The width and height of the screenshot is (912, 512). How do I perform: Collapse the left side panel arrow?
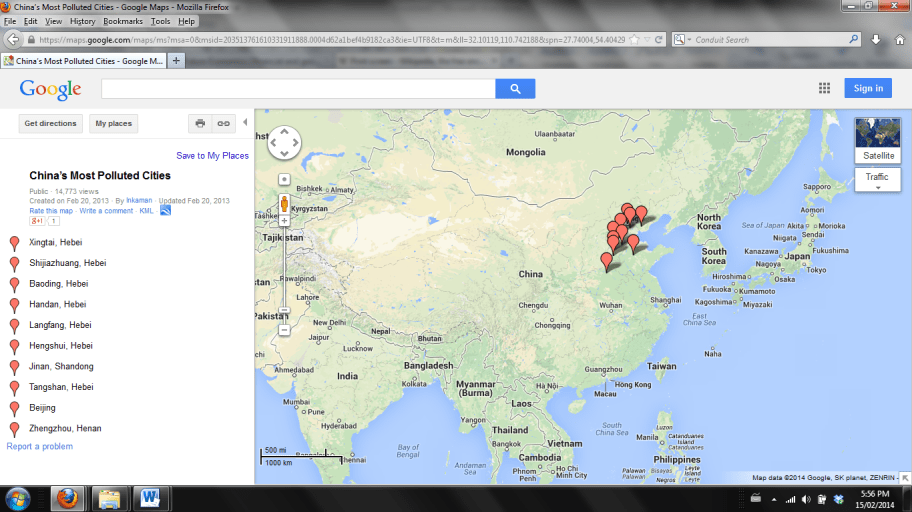[x=245, y=123]
